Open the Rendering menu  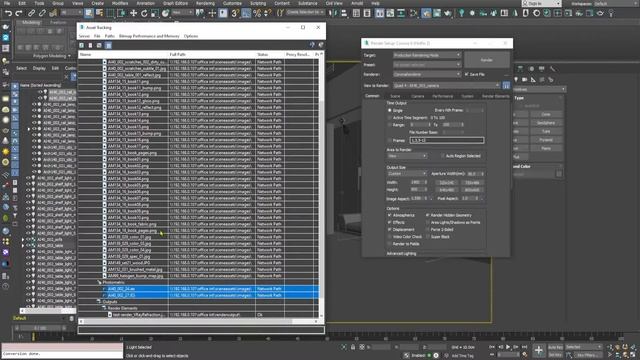(205, 3)
